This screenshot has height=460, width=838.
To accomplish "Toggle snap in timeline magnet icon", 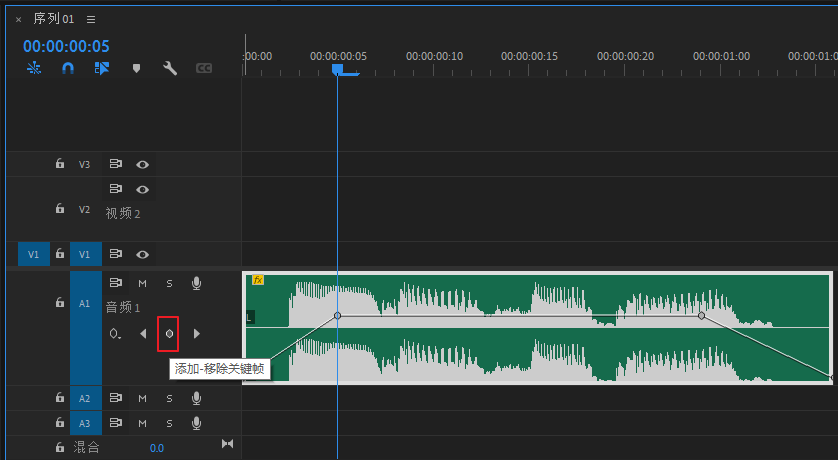I will [x=68, y=69].
